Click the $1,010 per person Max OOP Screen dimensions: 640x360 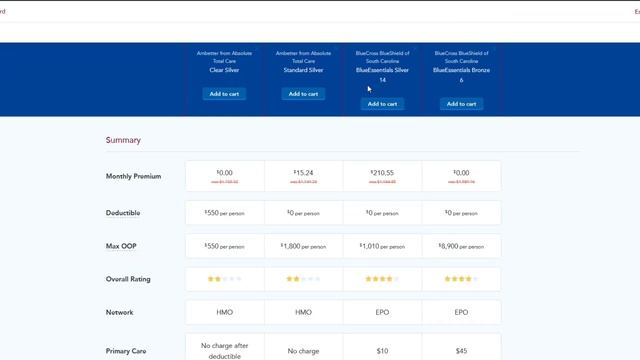pyautogui.click(x=382, y=246)
